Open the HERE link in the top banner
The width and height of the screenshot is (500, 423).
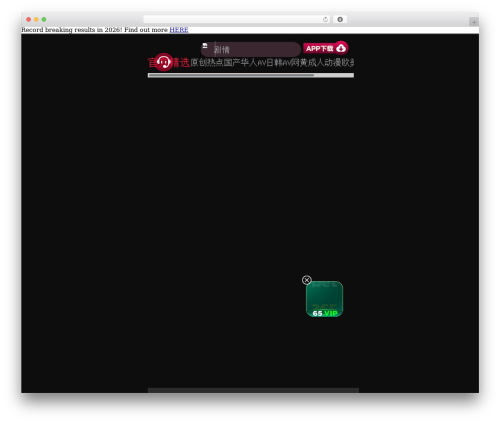(179, 30)
